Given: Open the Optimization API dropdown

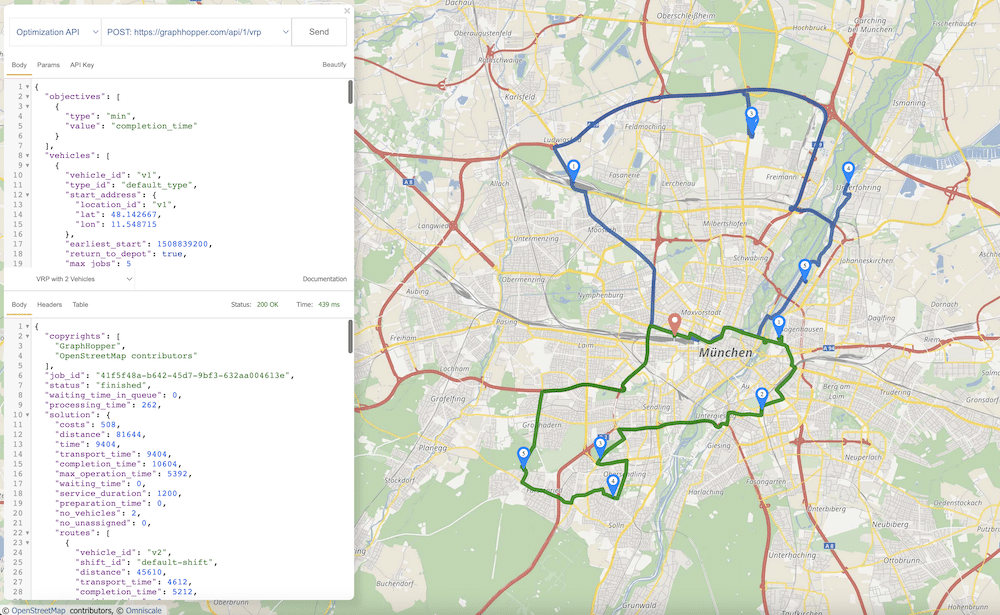Looking at the screenshot, I should click(55, 32).
